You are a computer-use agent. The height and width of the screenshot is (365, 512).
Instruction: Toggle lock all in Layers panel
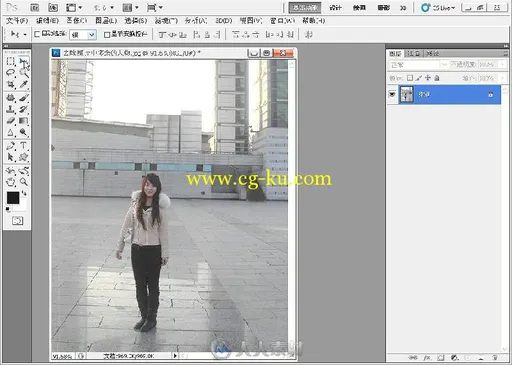point(437,78)
